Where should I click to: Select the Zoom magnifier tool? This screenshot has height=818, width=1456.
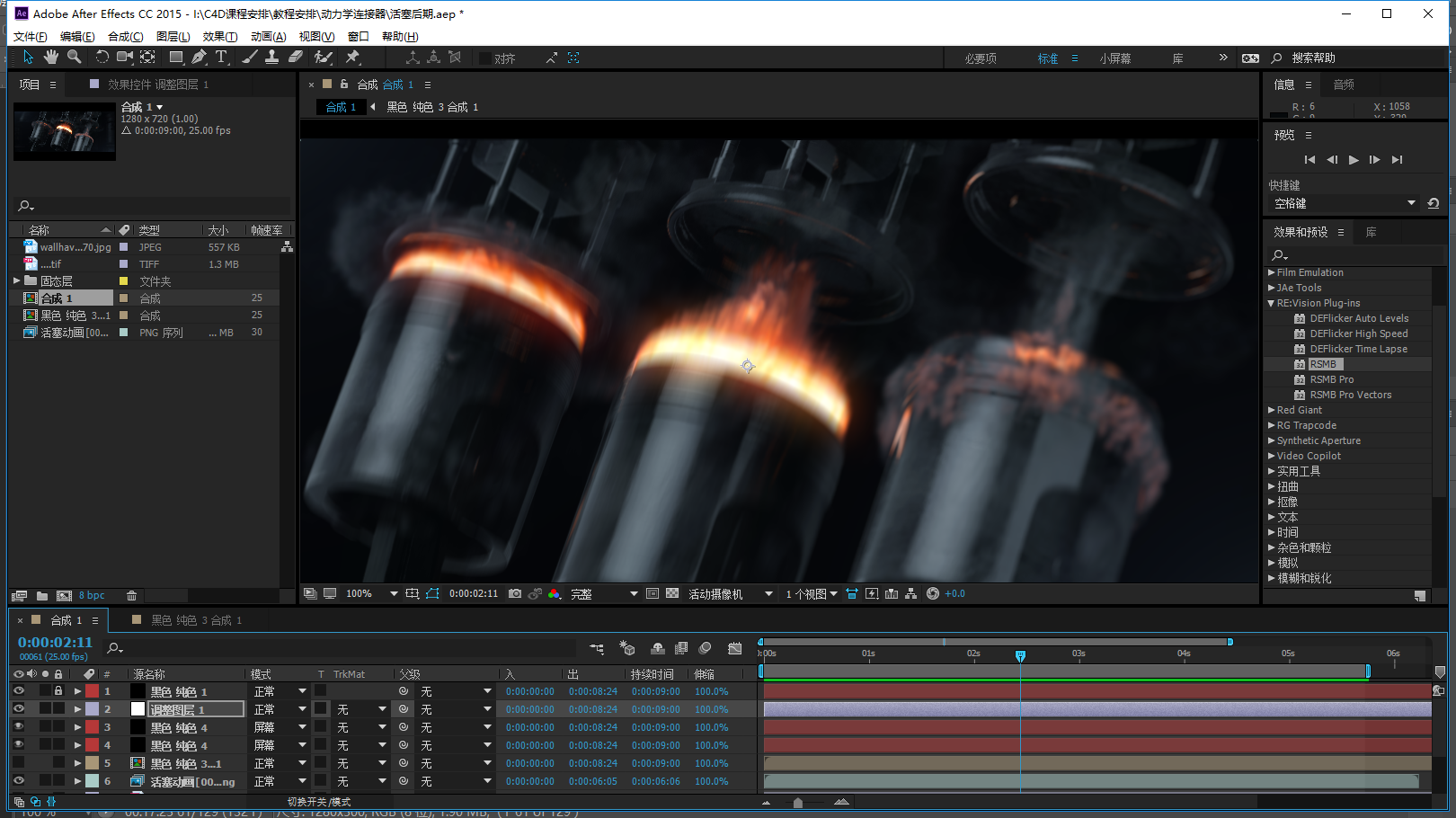74,58
